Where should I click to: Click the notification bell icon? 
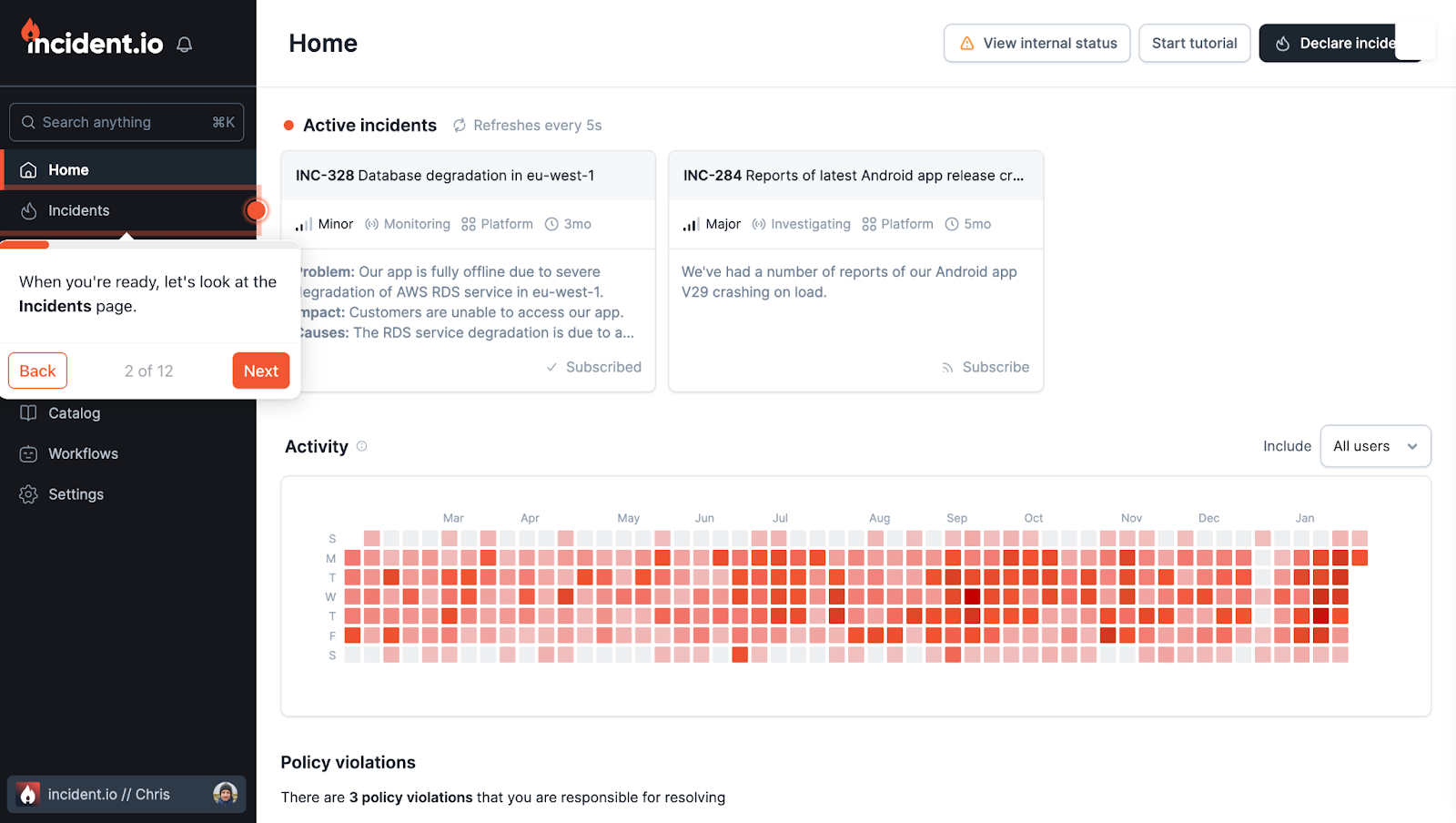(x=185, y=45)
